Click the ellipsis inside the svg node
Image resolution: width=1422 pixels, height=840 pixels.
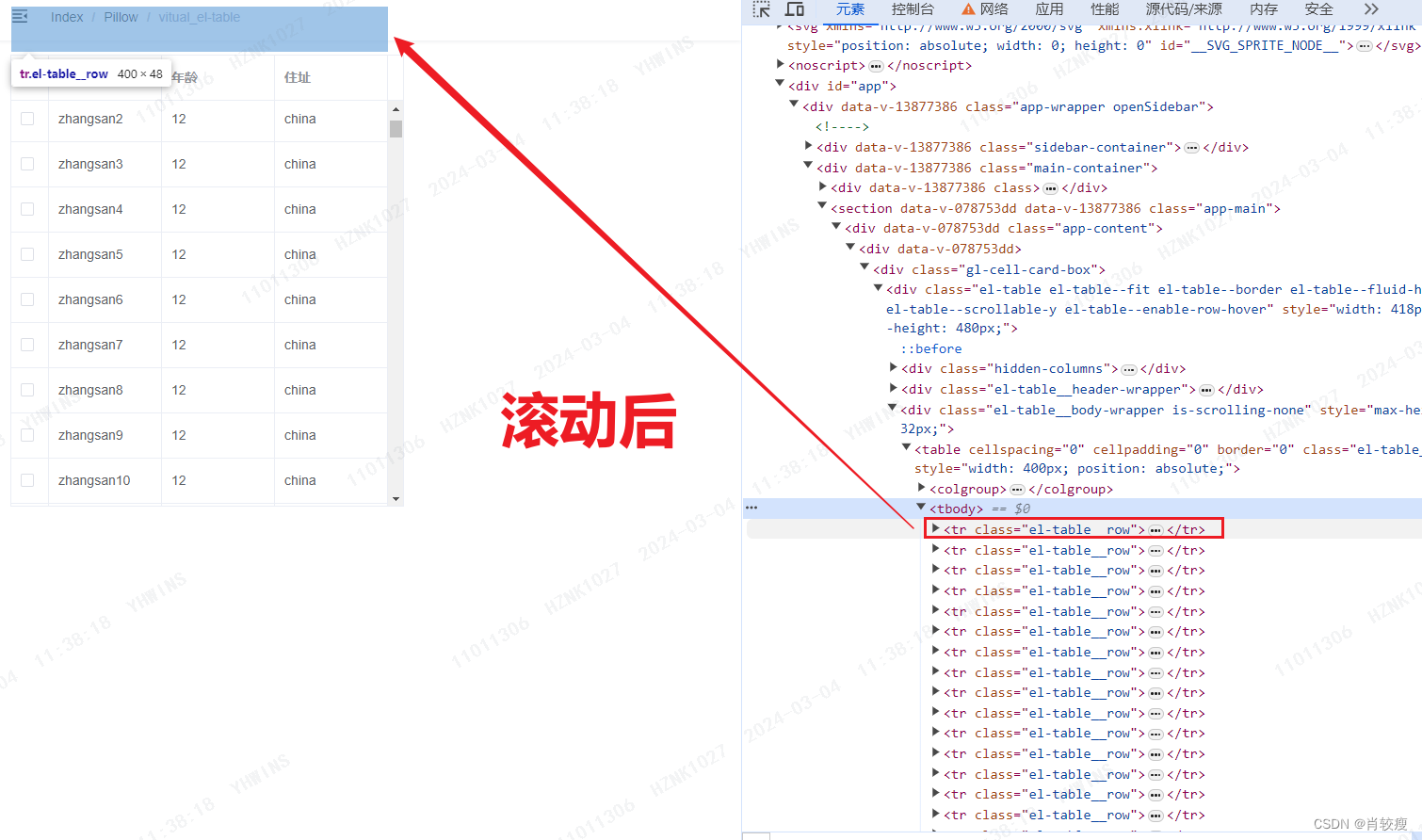click(1365, 44)
